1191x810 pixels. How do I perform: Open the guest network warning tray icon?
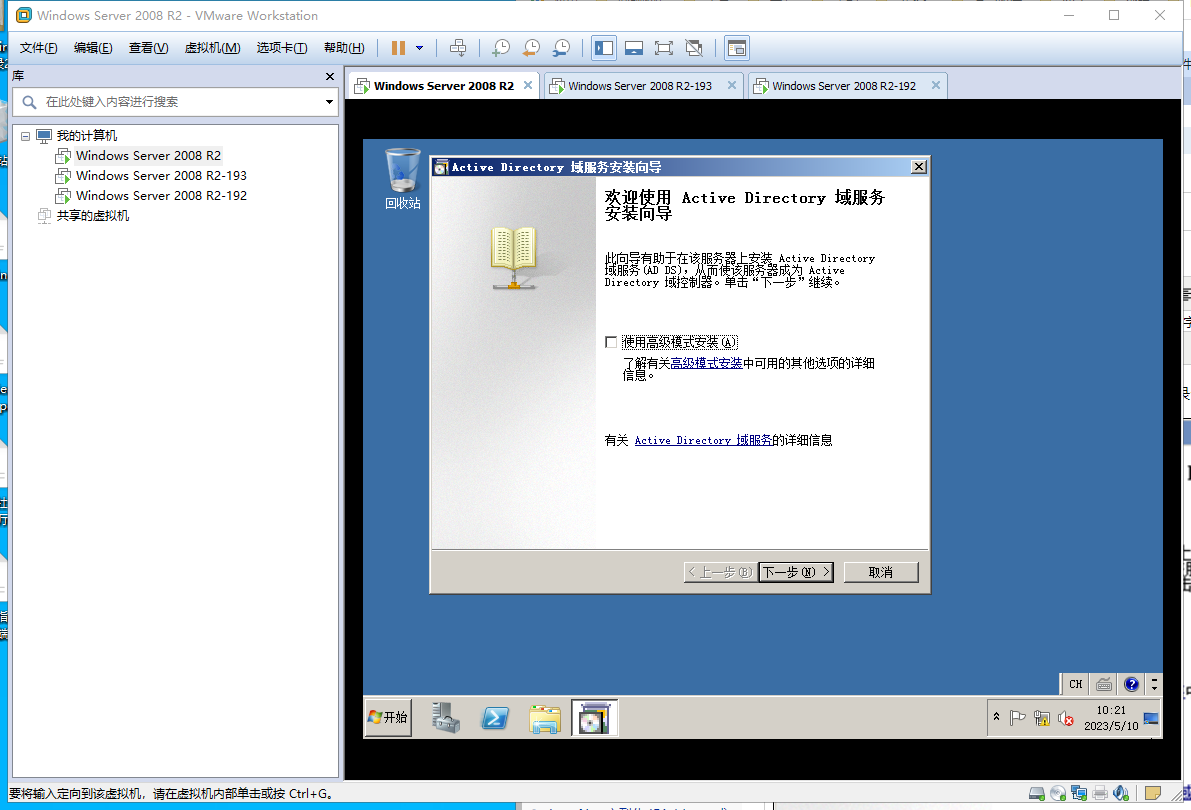coord(1042,717)
